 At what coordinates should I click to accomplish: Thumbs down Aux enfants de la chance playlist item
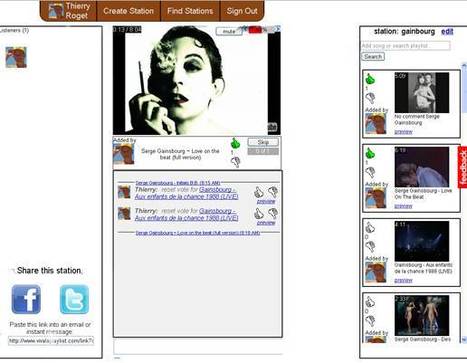click(x=370, y=247)
